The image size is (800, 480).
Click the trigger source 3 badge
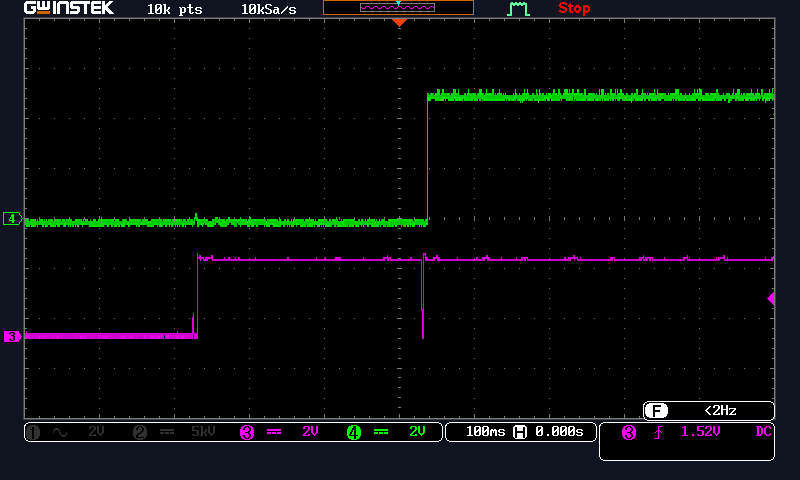629,433
